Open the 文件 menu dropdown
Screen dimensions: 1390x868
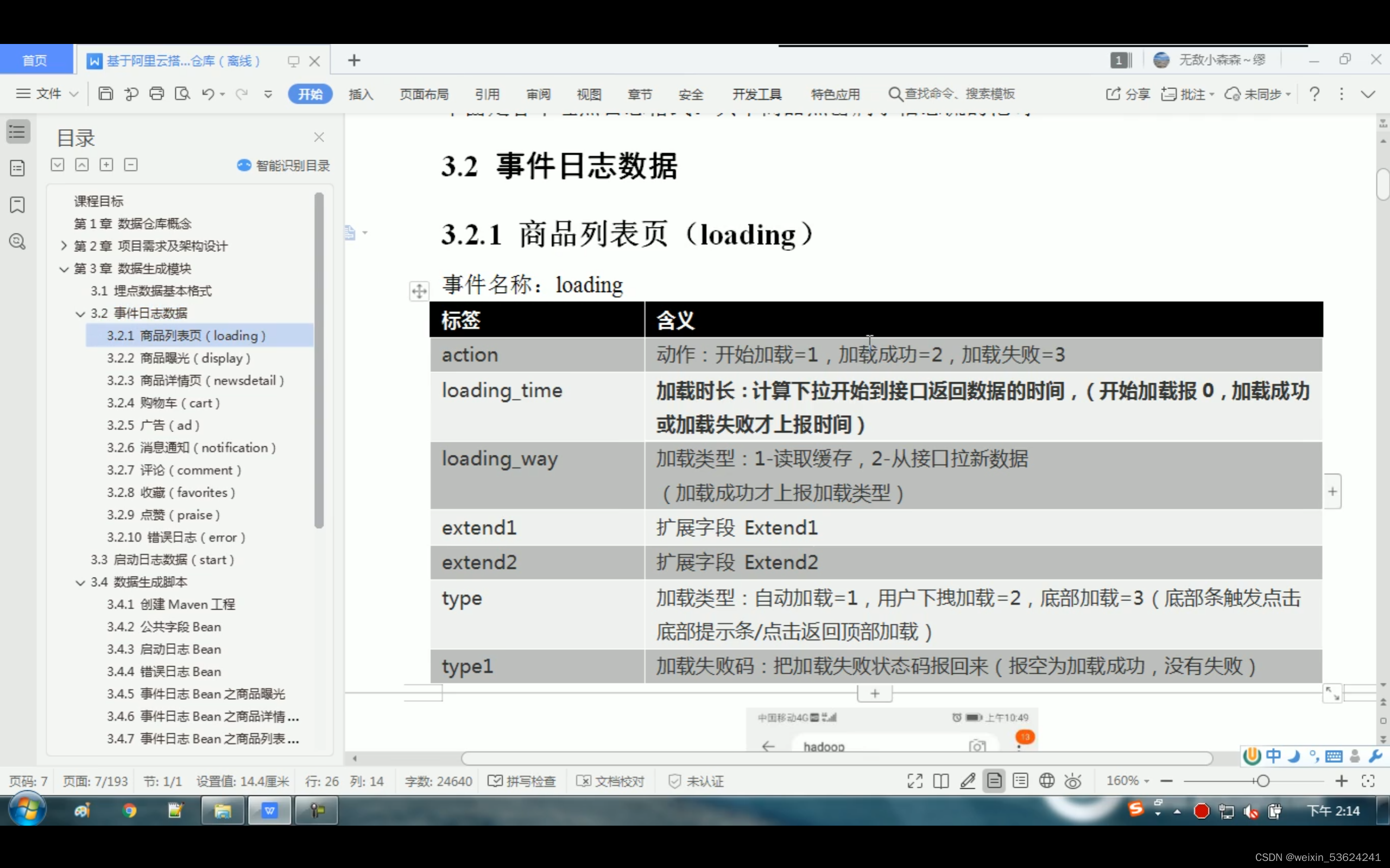pos(48,93)
